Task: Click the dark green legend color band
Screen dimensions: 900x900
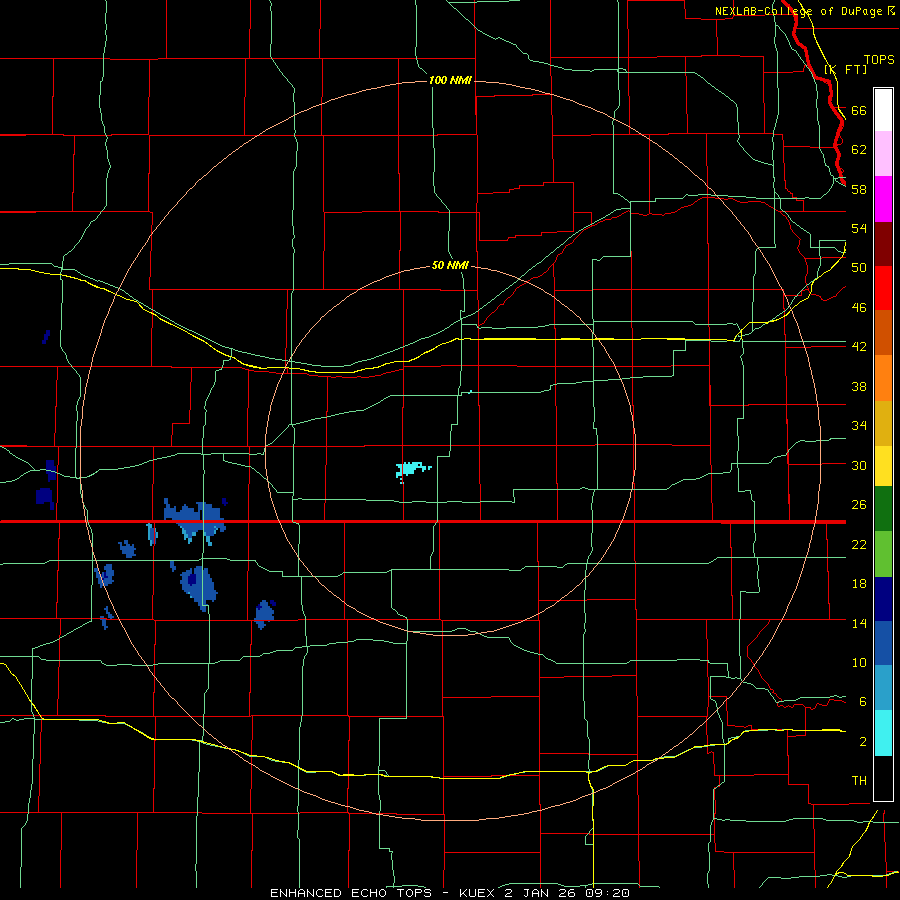Action: (883, 509)
